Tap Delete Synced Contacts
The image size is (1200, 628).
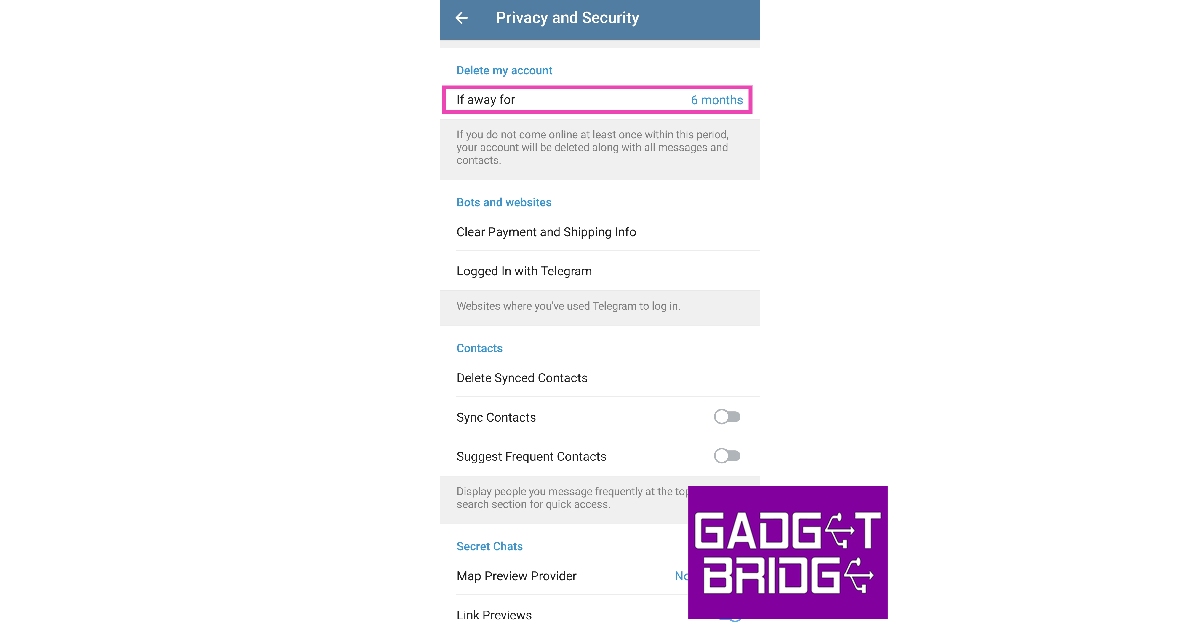coord(522,378)
